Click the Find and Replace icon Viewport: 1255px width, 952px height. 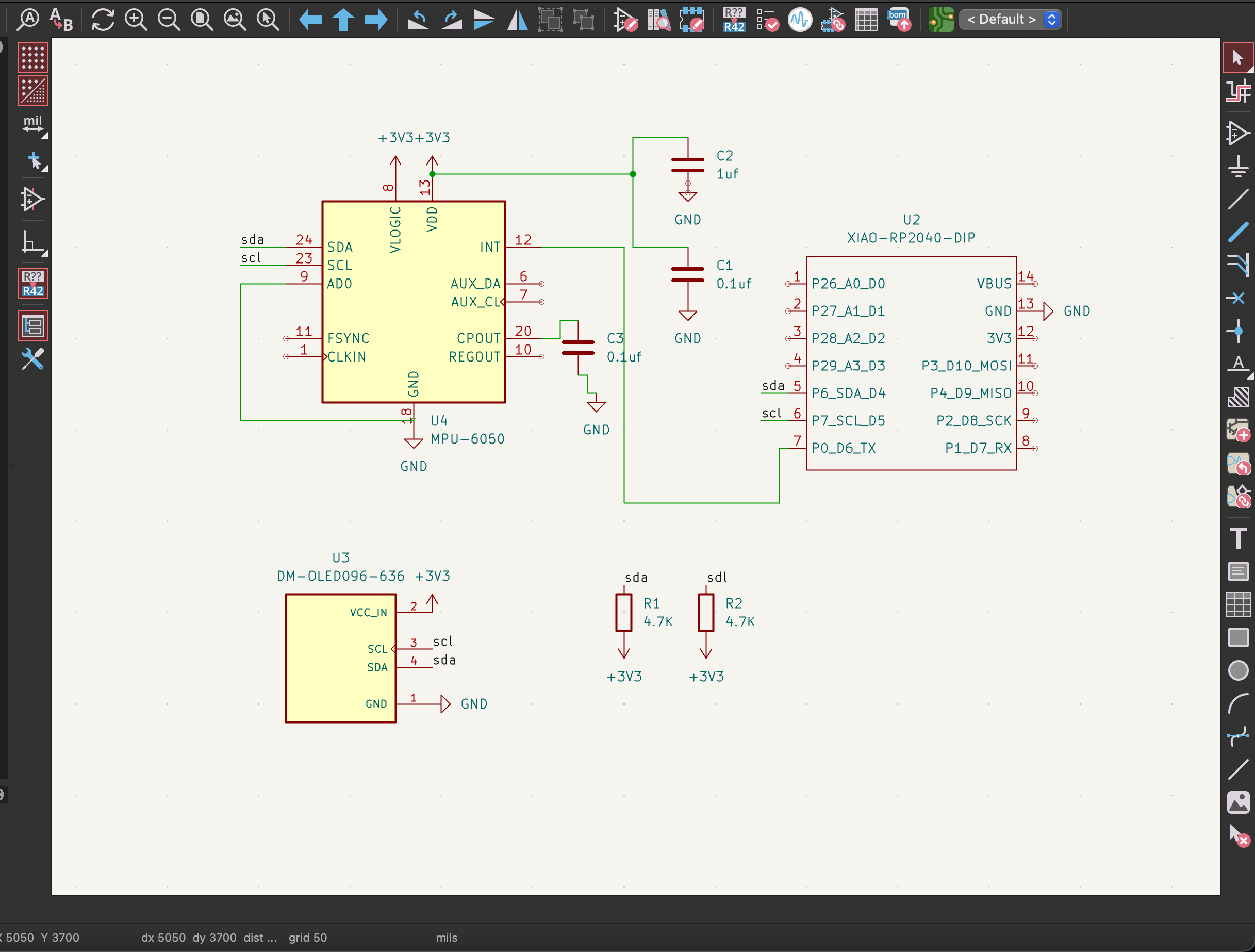[61, 19]
